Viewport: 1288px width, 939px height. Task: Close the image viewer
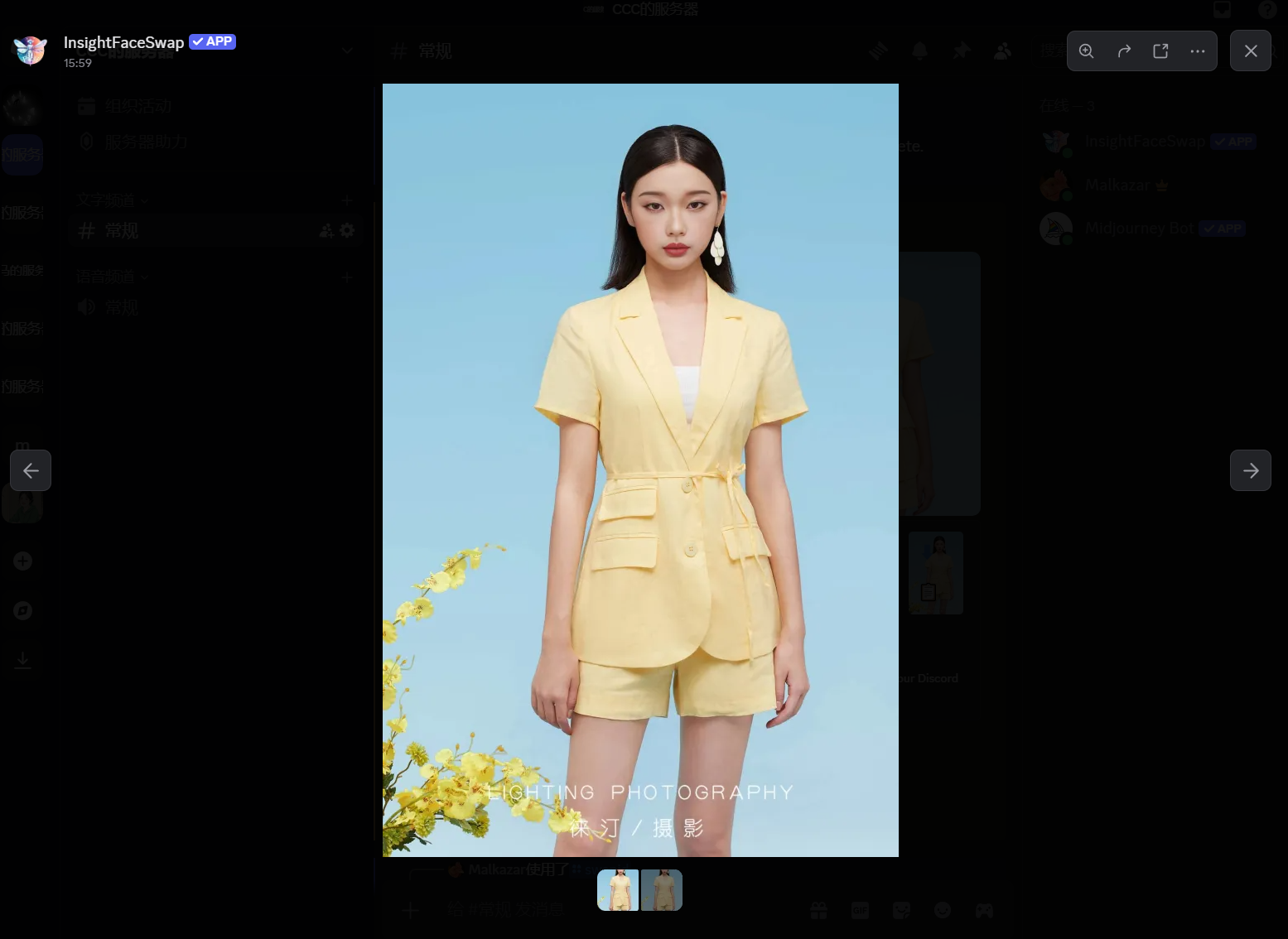coord(1251,51)
